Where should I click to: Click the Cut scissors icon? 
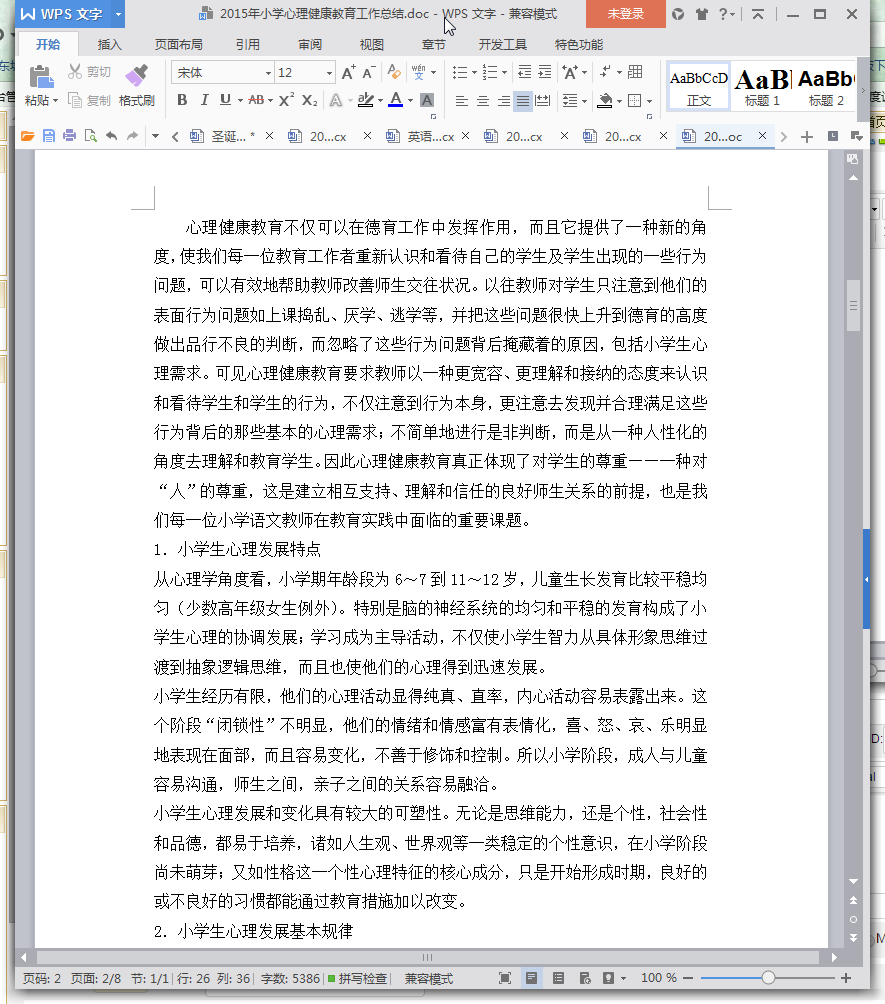(75, 72)
